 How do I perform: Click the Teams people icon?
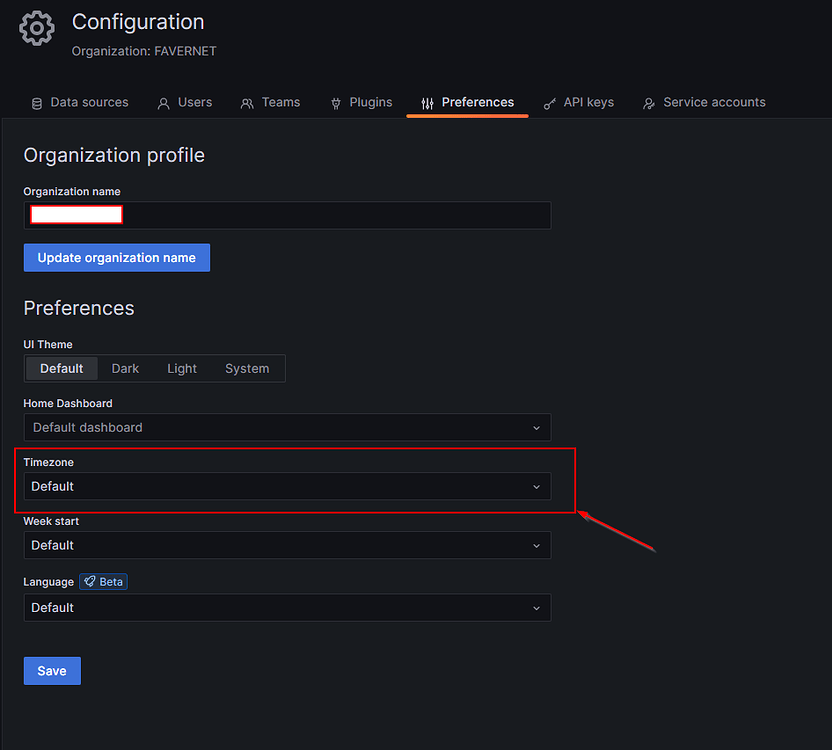(247, 102)
